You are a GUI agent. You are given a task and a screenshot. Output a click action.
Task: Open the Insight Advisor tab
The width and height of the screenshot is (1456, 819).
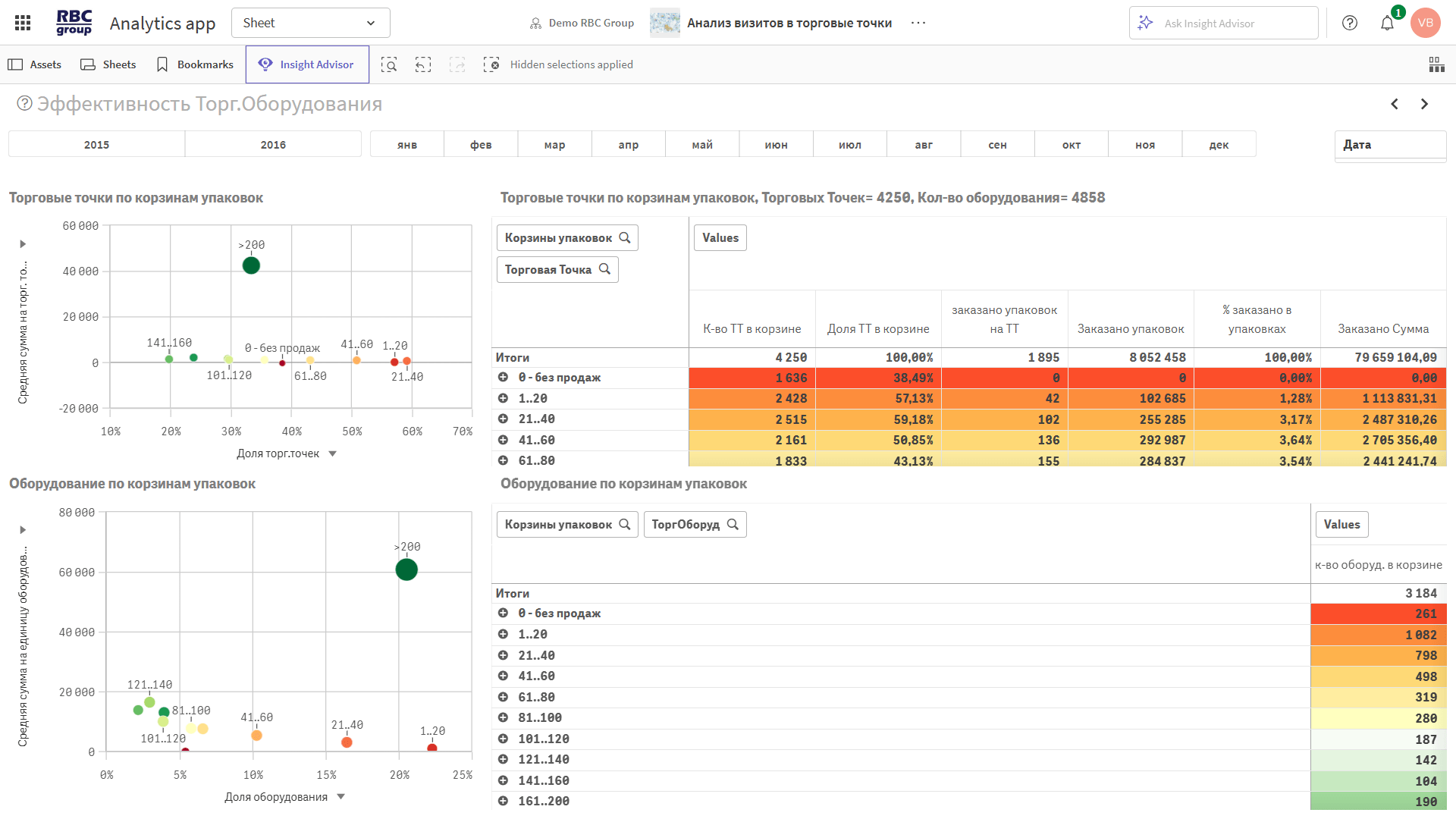tap(307, 64)
